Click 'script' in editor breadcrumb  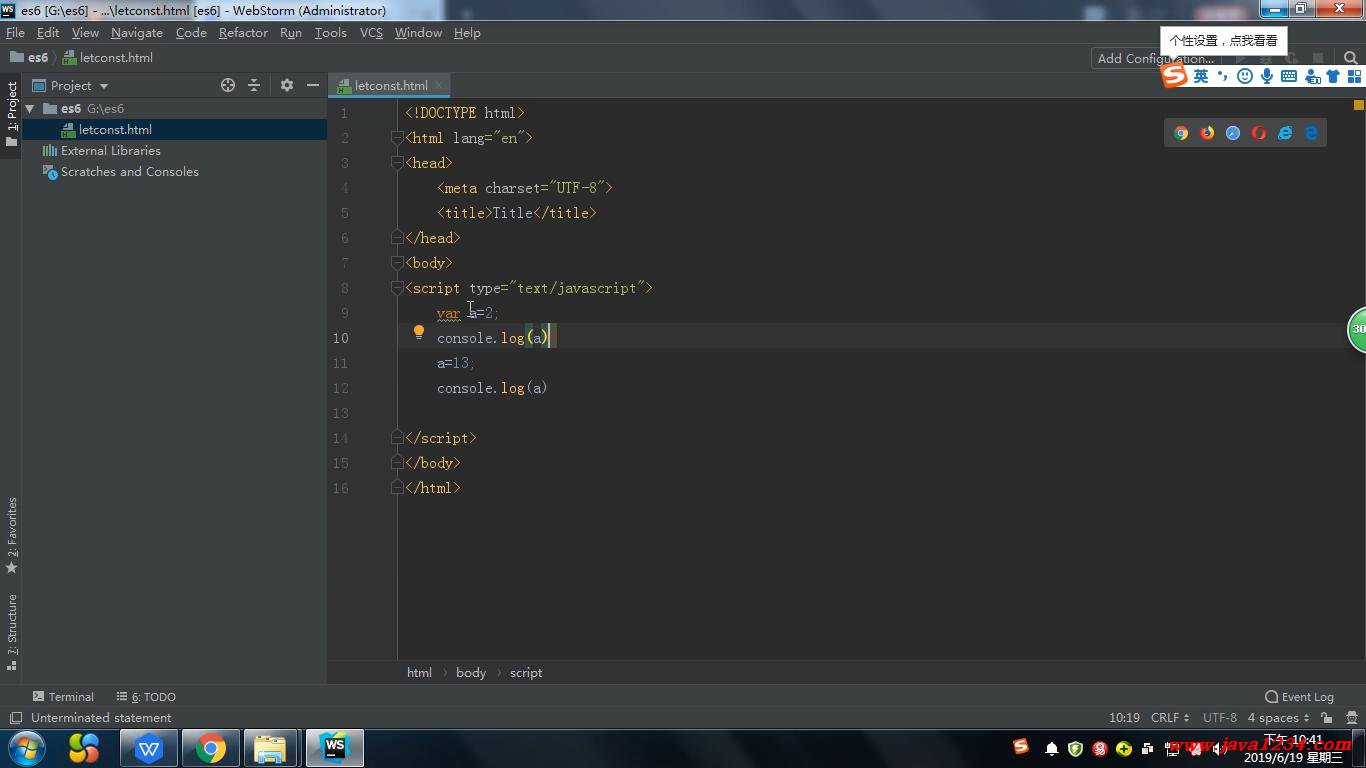[x=526, y=673]
